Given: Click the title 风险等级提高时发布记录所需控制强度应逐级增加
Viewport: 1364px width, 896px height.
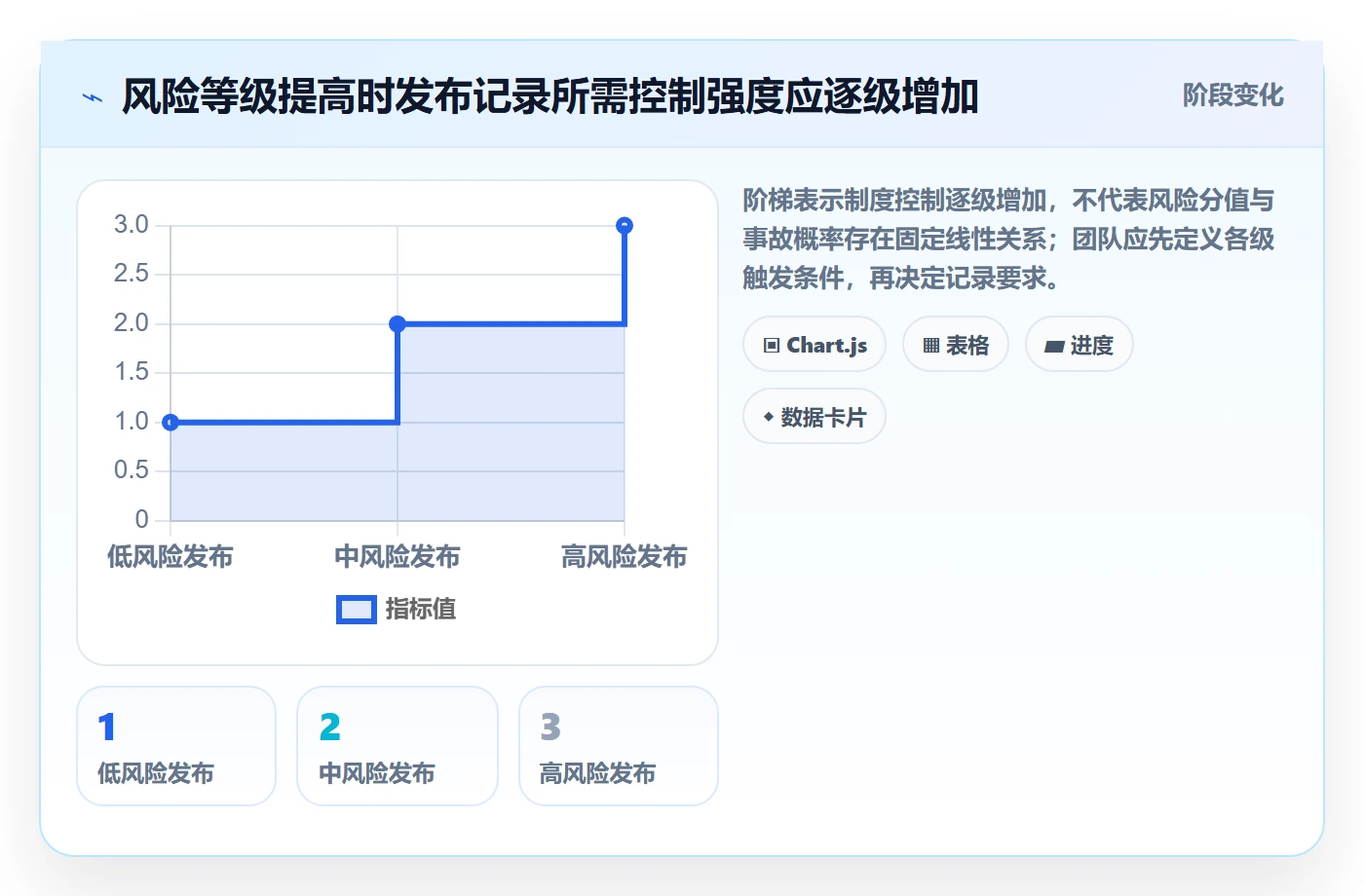Looking at the screenshot, I should 550,96.
